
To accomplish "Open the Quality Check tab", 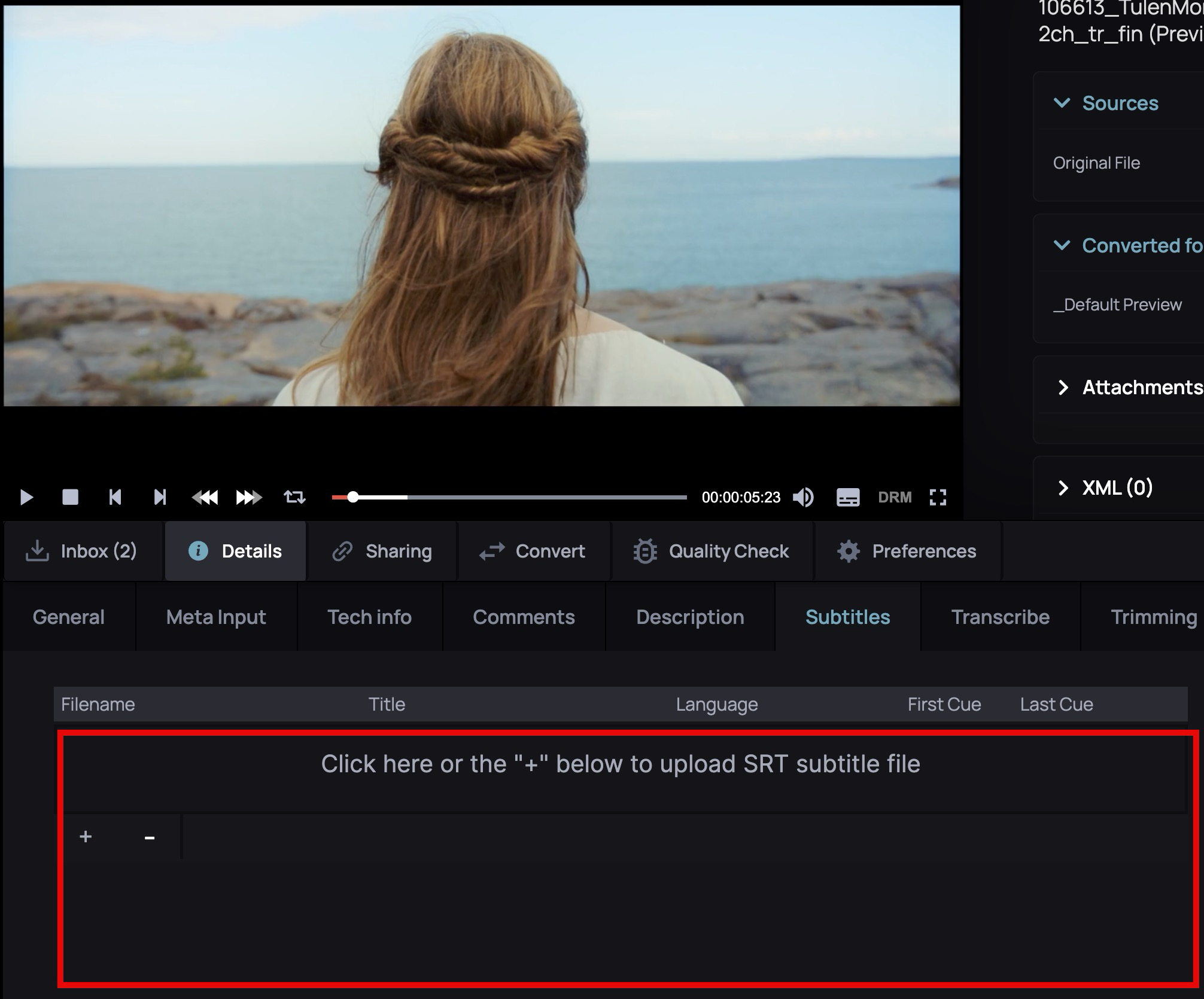I will click(x=713, y=551).
